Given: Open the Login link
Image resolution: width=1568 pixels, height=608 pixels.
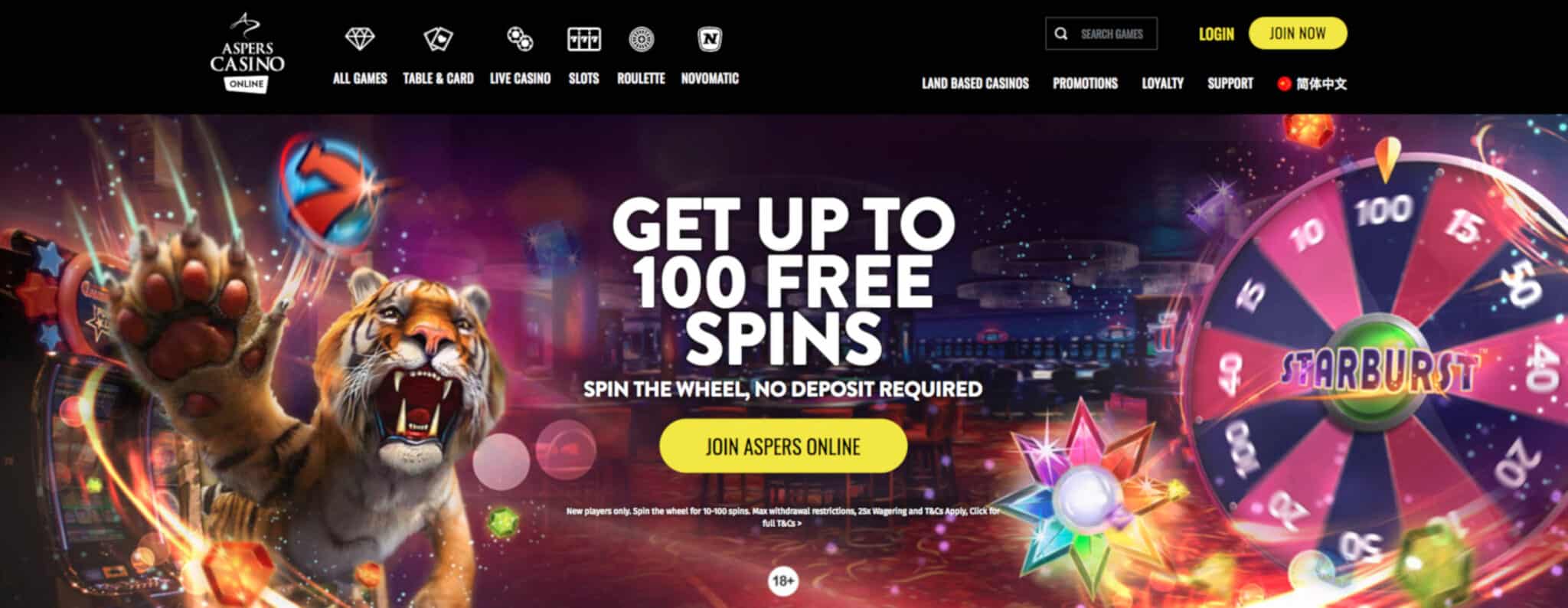Looking at the screenshot, I should [x=1216, y=34].
